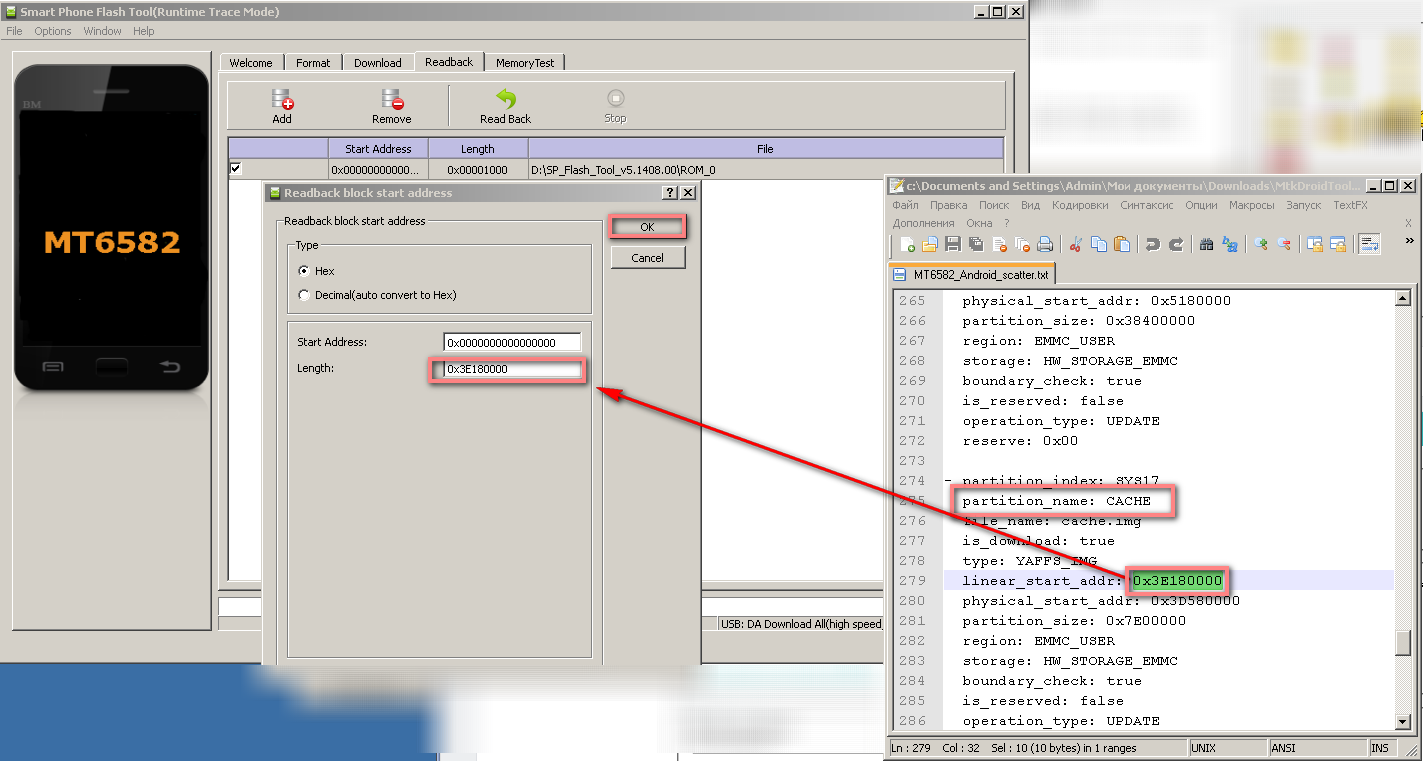Select the Hex radio button

[x=304, y=271]
